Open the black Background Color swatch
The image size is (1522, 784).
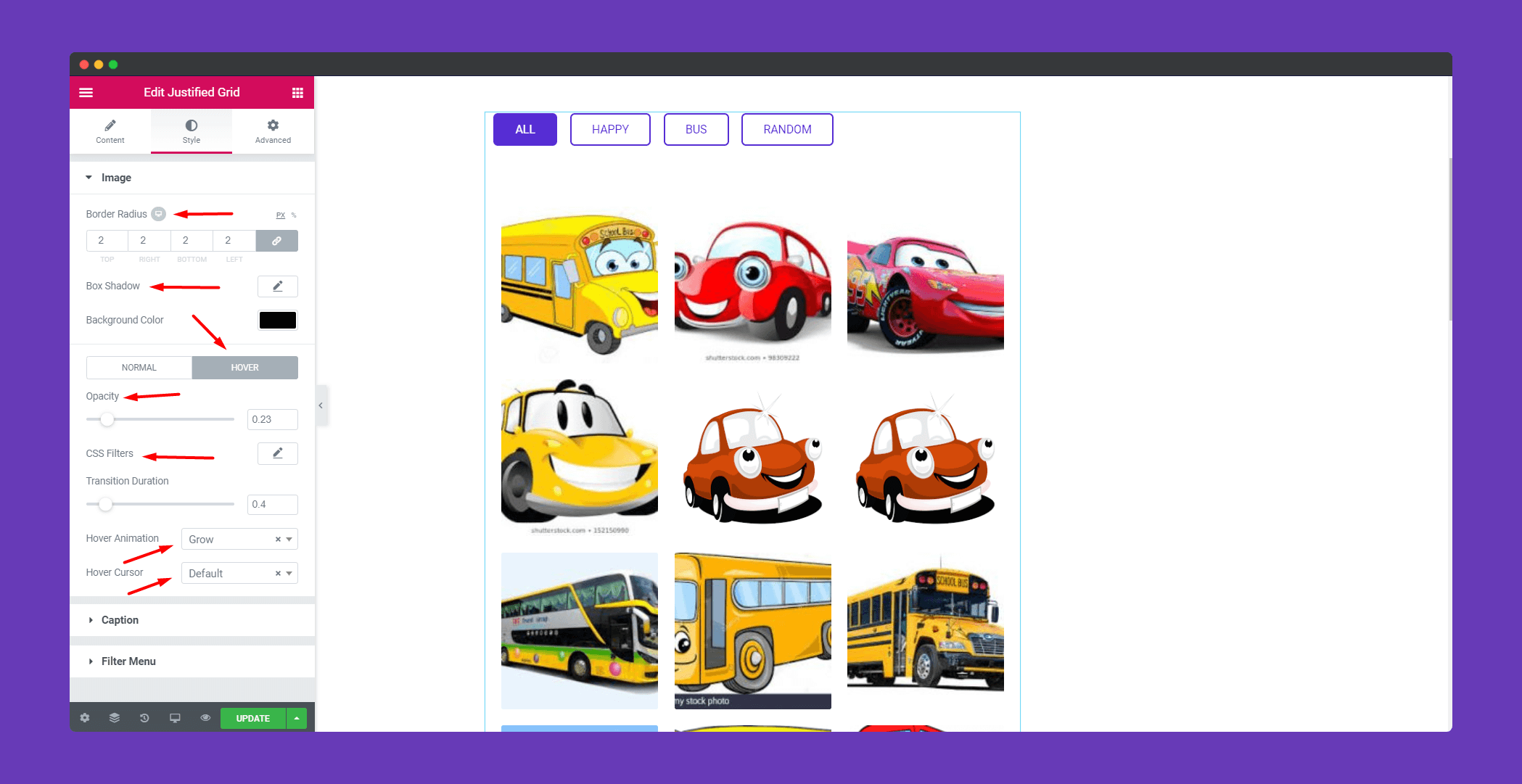click(x=278, y=320)
